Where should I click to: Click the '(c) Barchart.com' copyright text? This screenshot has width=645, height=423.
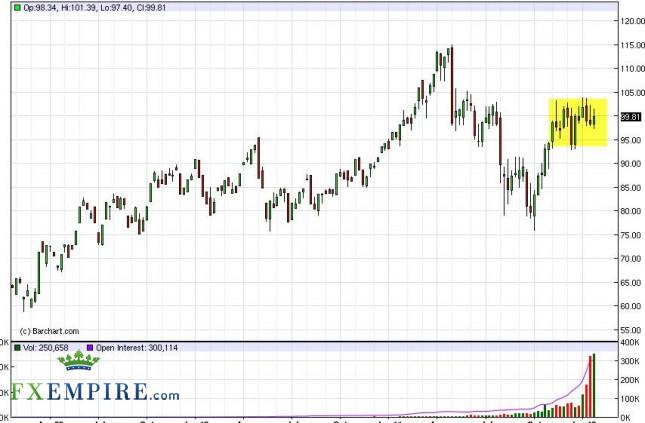pos(49,331)
